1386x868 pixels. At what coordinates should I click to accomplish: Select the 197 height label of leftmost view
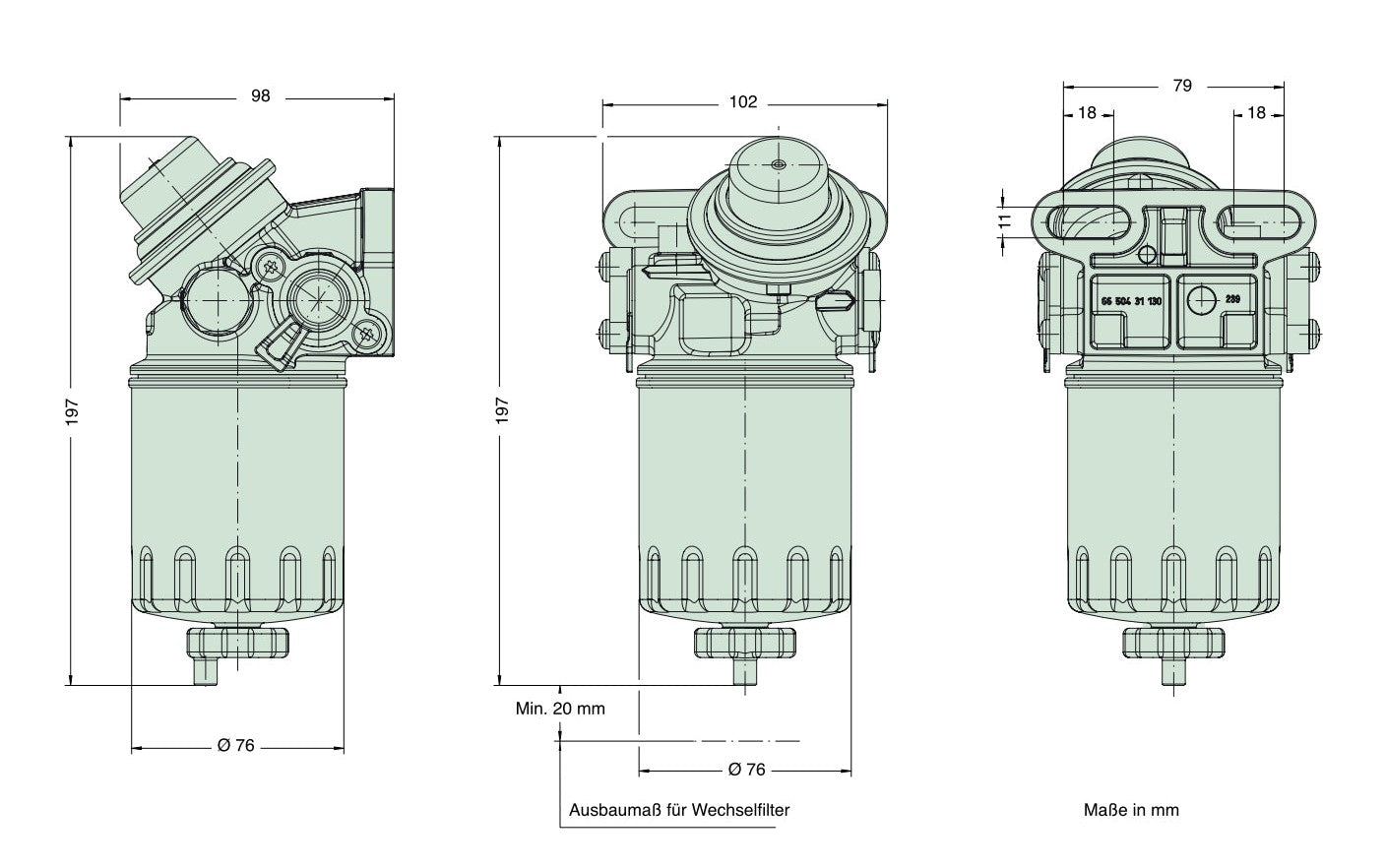click(72, 409)
